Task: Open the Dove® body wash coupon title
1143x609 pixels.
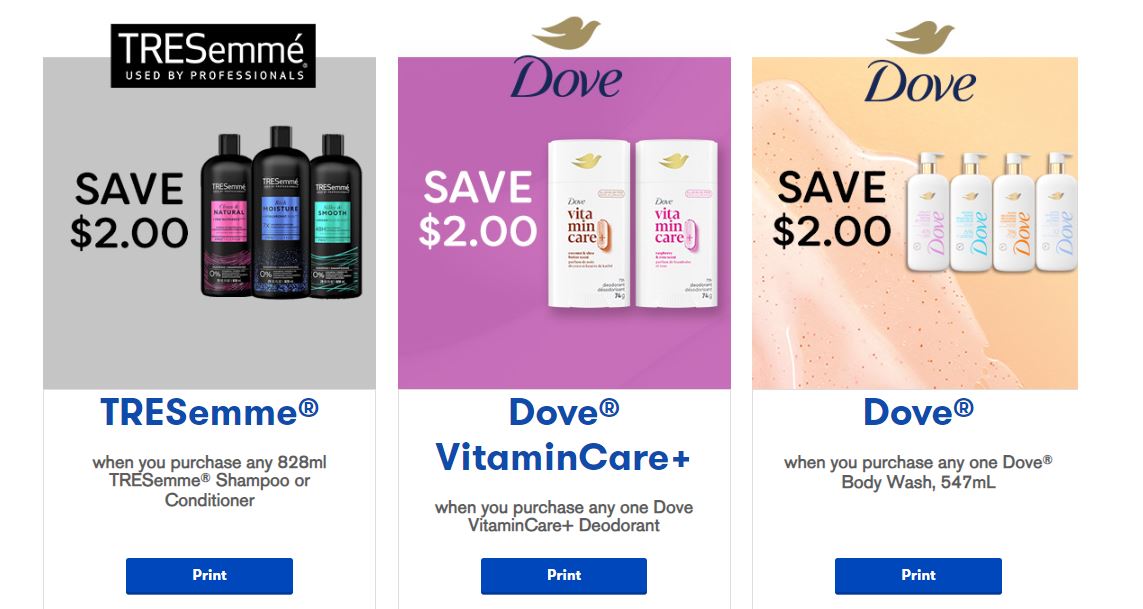Action: (x=918, y=412)
